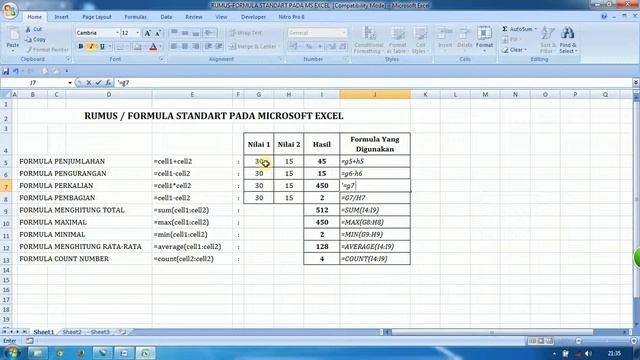Toggle Middle Align vertical alignment
640x360 pixels.
pos(185,33)
